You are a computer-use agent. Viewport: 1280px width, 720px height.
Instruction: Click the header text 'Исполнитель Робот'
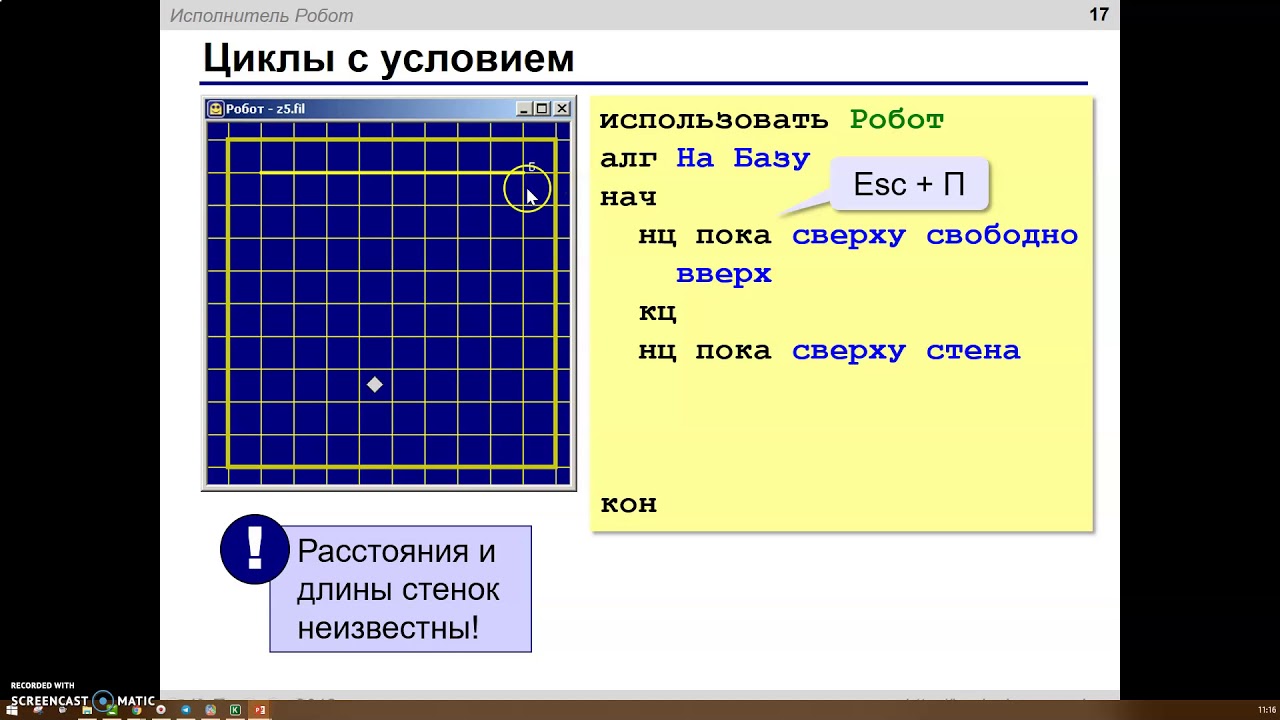click(x=261, y=15)
